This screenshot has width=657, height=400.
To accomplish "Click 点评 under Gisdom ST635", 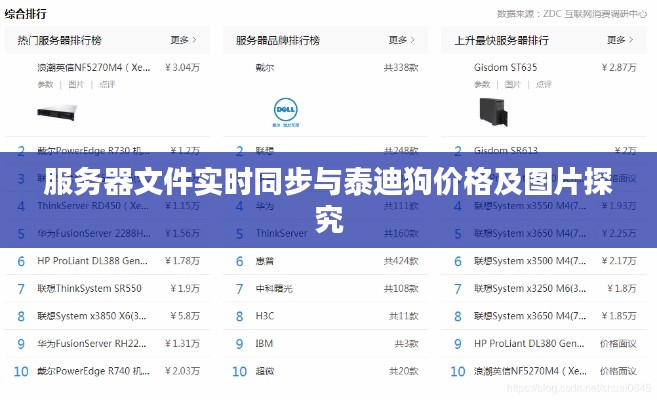I will coord(543,85).
